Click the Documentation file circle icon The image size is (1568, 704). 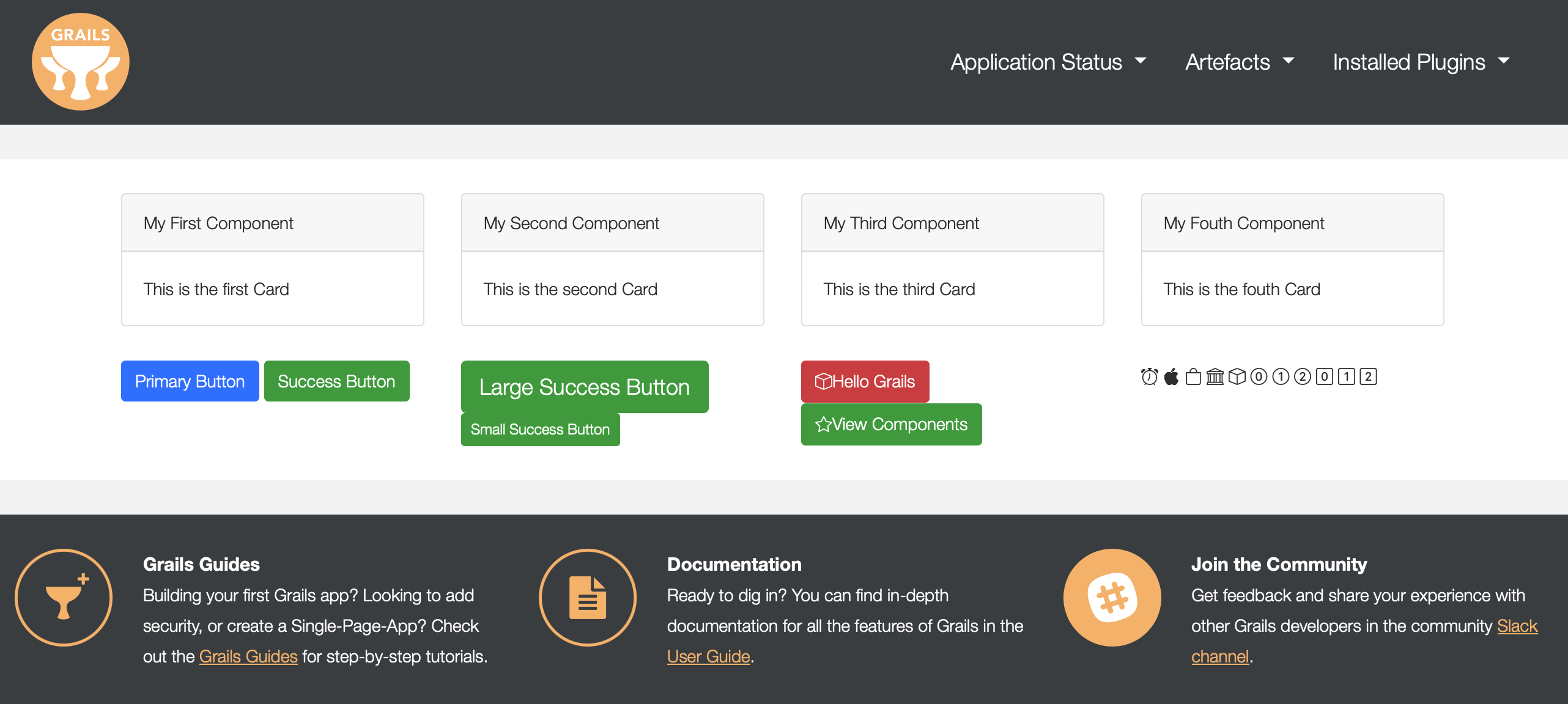[x=588, y=598]
